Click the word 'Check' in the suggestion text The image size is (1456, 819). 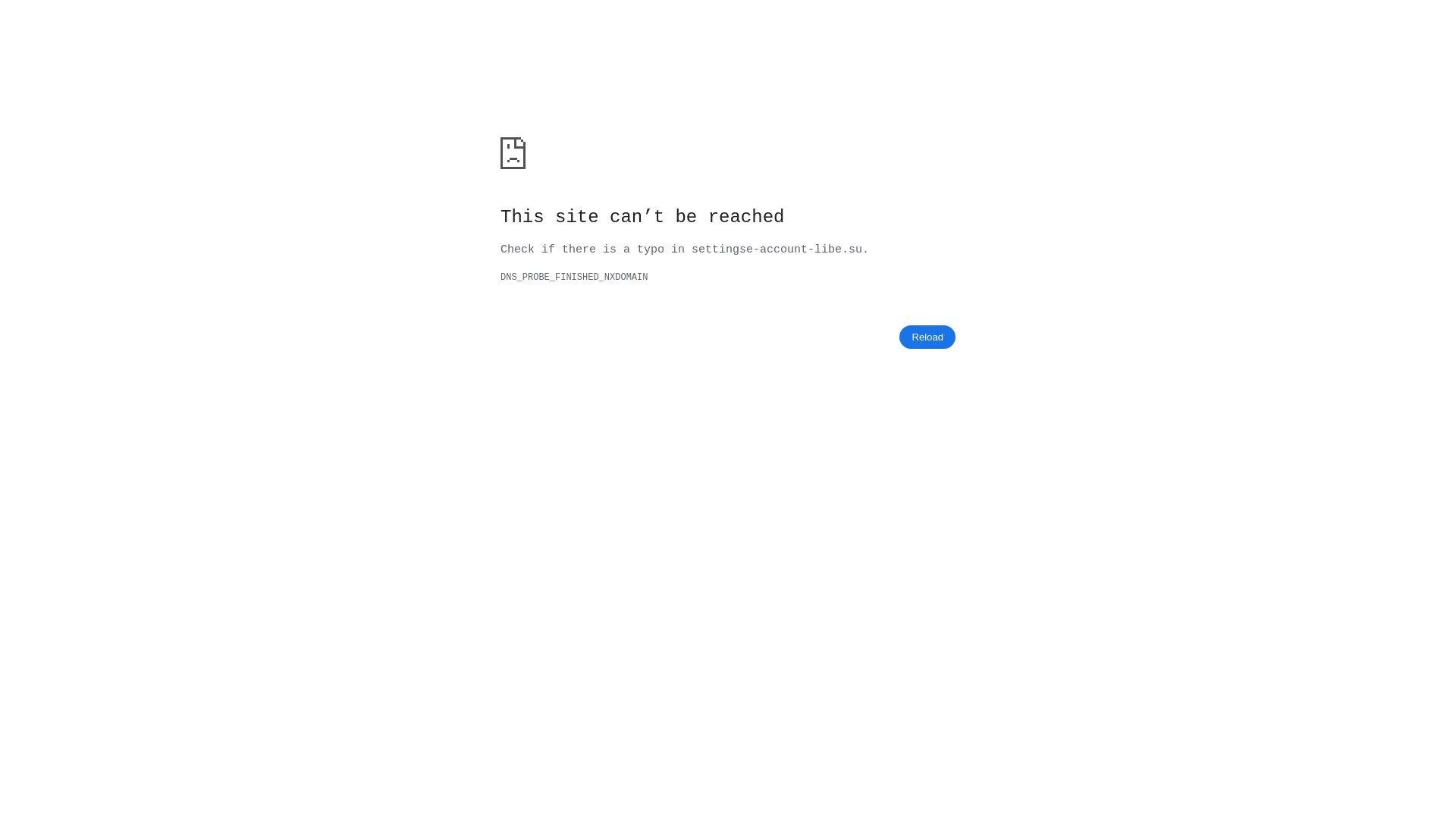pyautogui.click(x=517, y=249)
